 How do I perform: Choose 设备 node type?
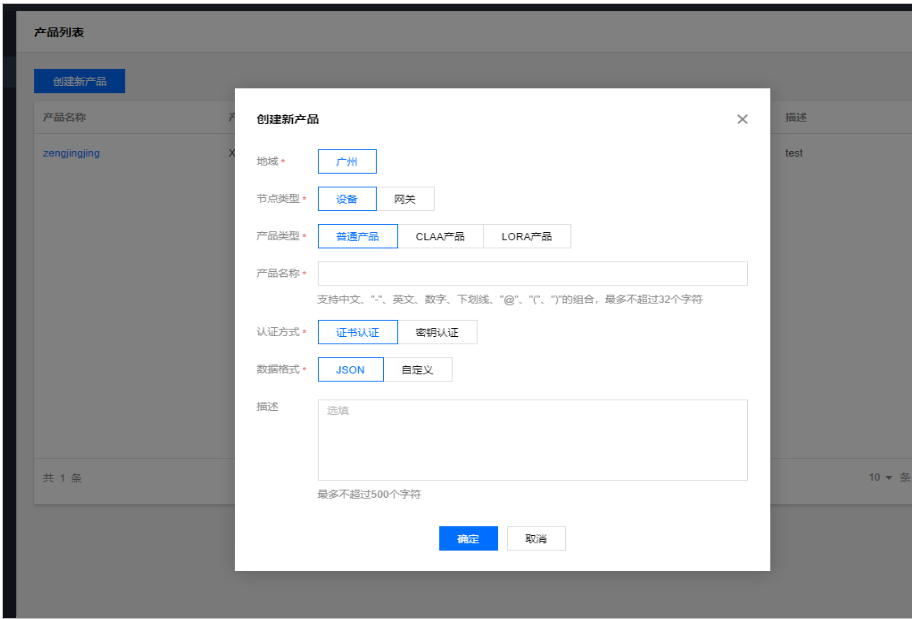[347, 199]
